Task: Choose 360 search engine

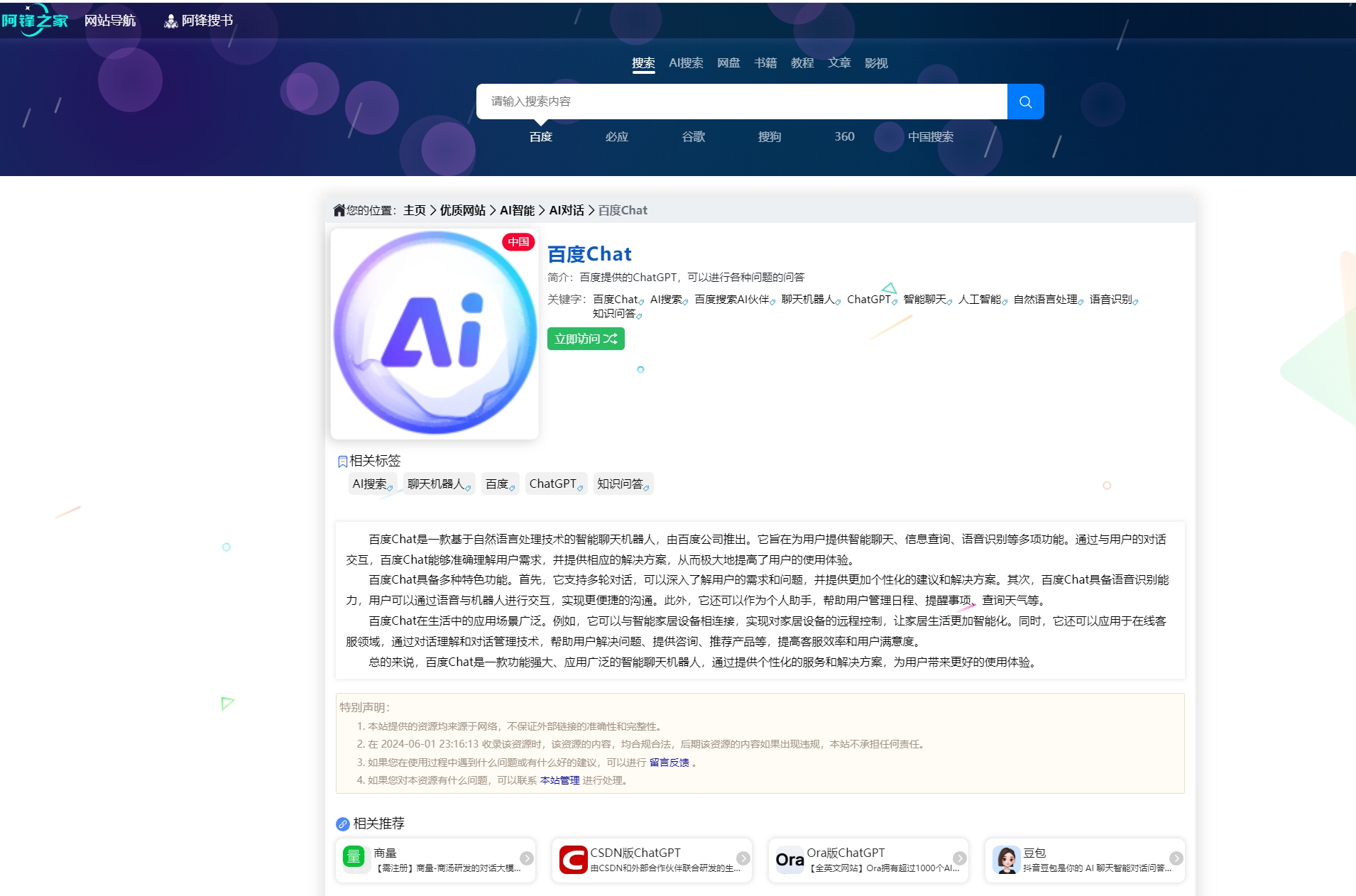Action: pos(844,137)
